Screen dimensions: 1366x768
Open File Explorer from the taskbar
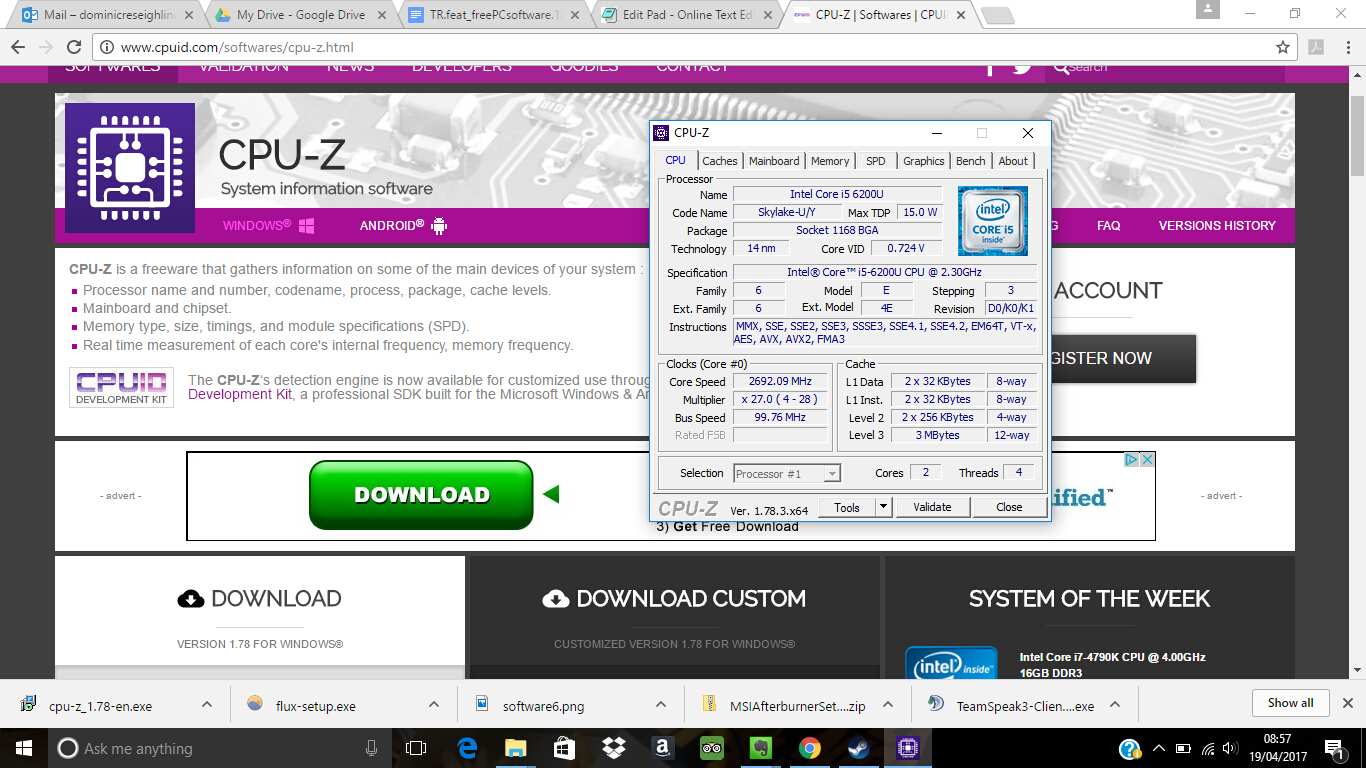point(515,748)
